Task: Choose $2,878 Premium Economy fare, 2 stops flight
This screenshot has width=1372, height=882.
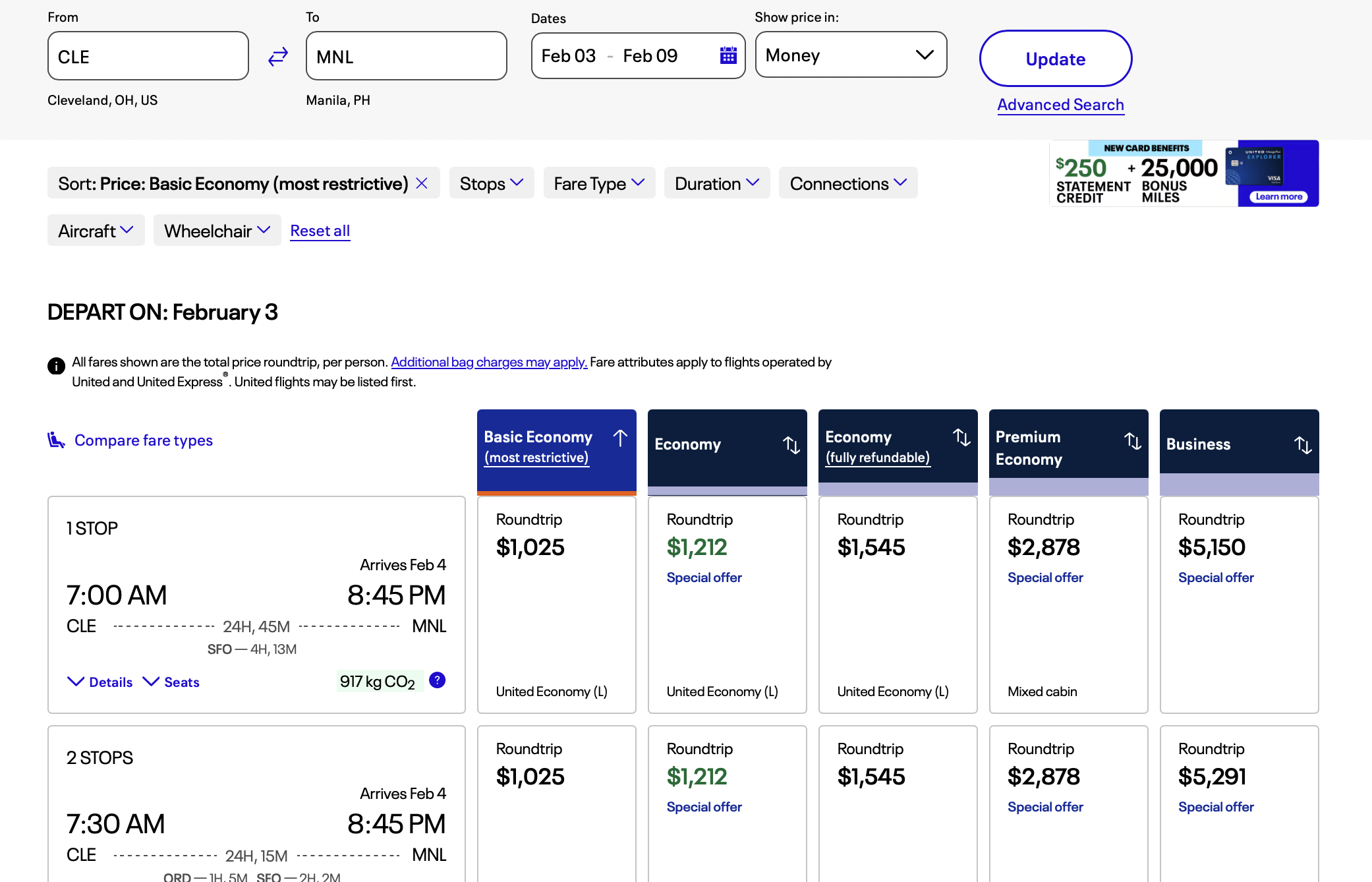Action: 1068,804
